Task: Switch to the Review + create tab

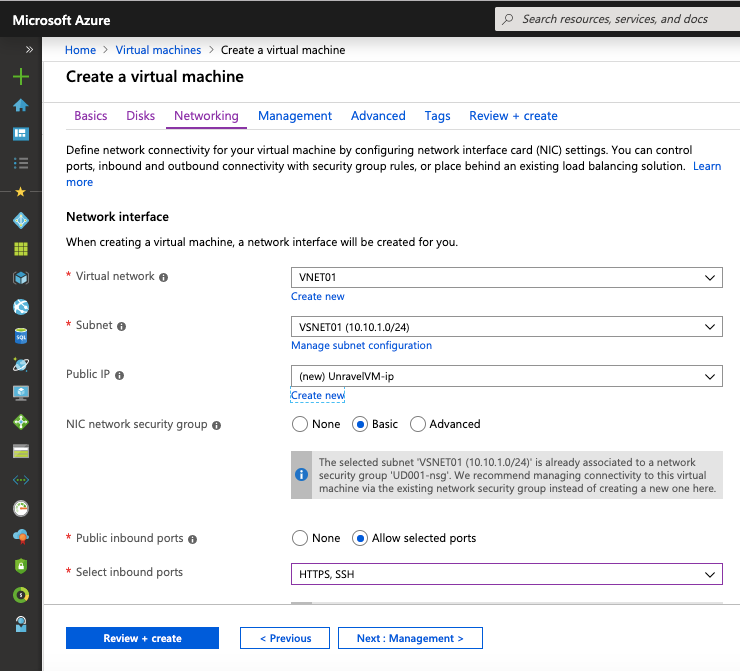Action: (x=513, y=116)
